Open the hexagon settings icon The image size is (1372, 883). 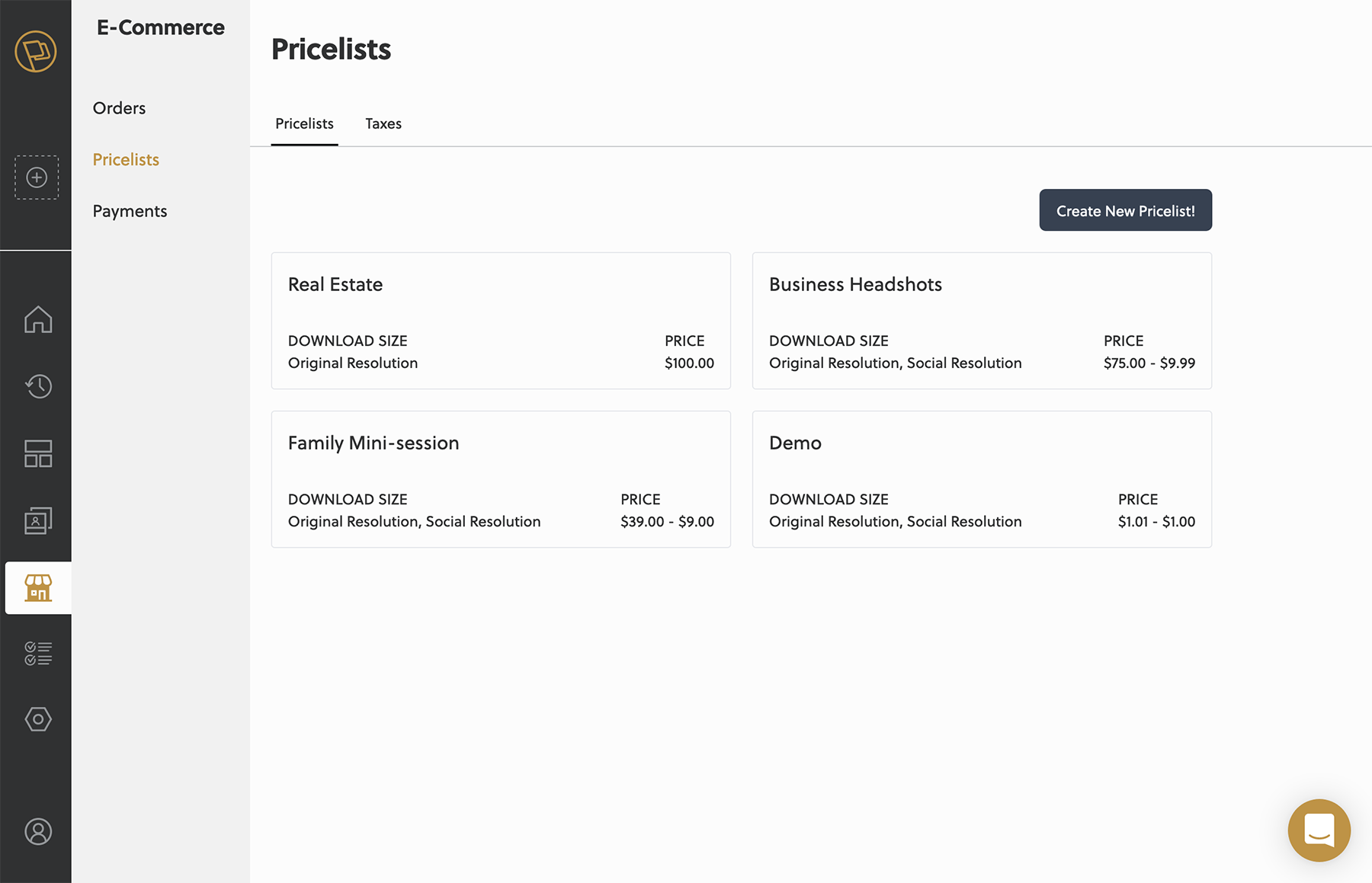click(38, 719)
